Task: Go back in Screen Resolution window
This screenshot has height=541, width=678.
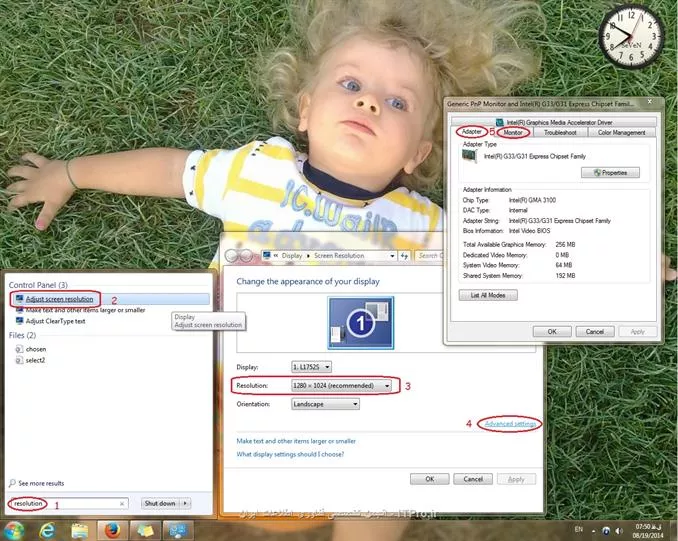Action: [232, 256]
